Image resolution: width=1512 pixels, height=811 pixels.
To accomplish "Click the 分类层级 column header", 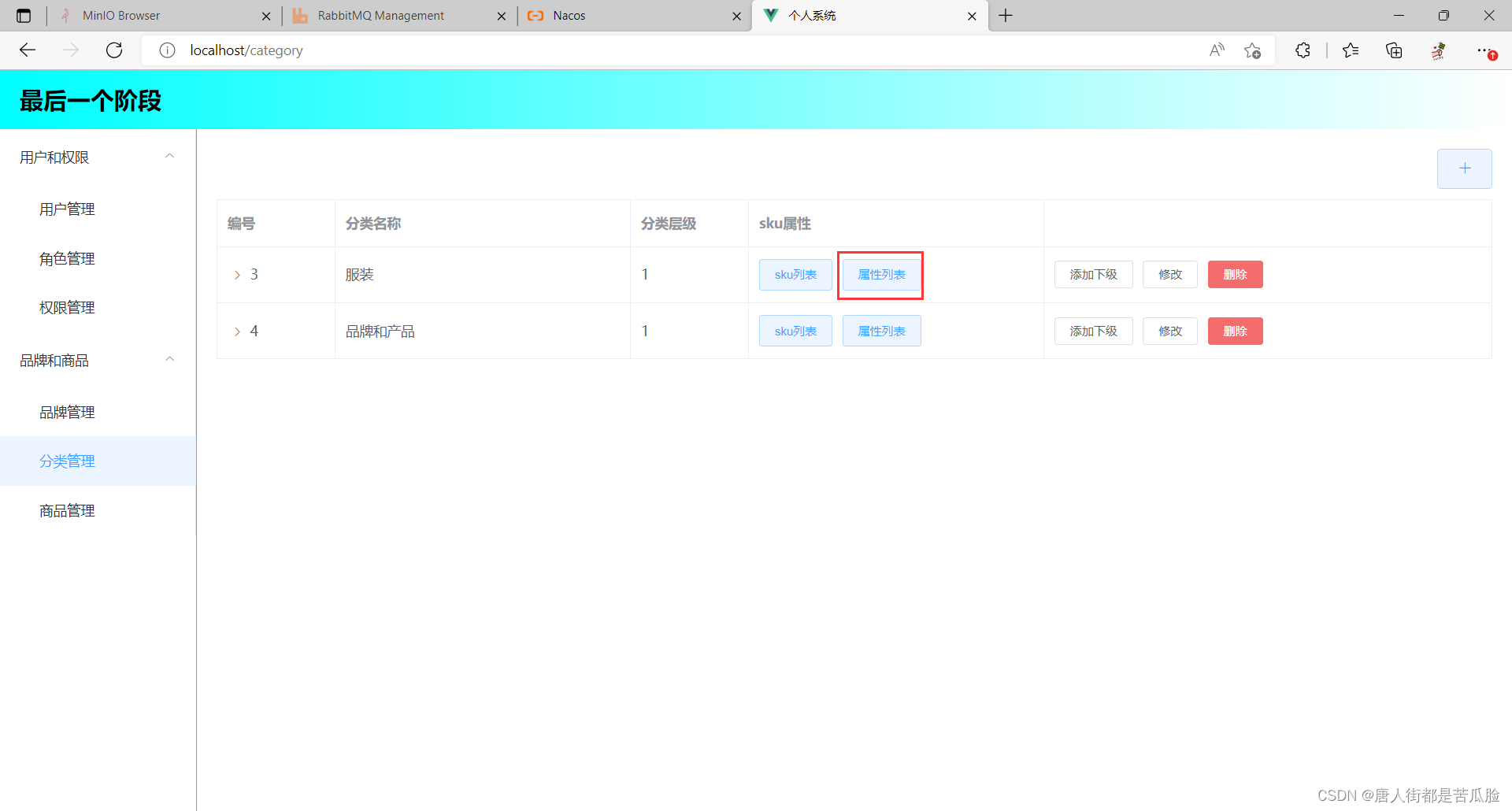I will (x=689, y=224).
